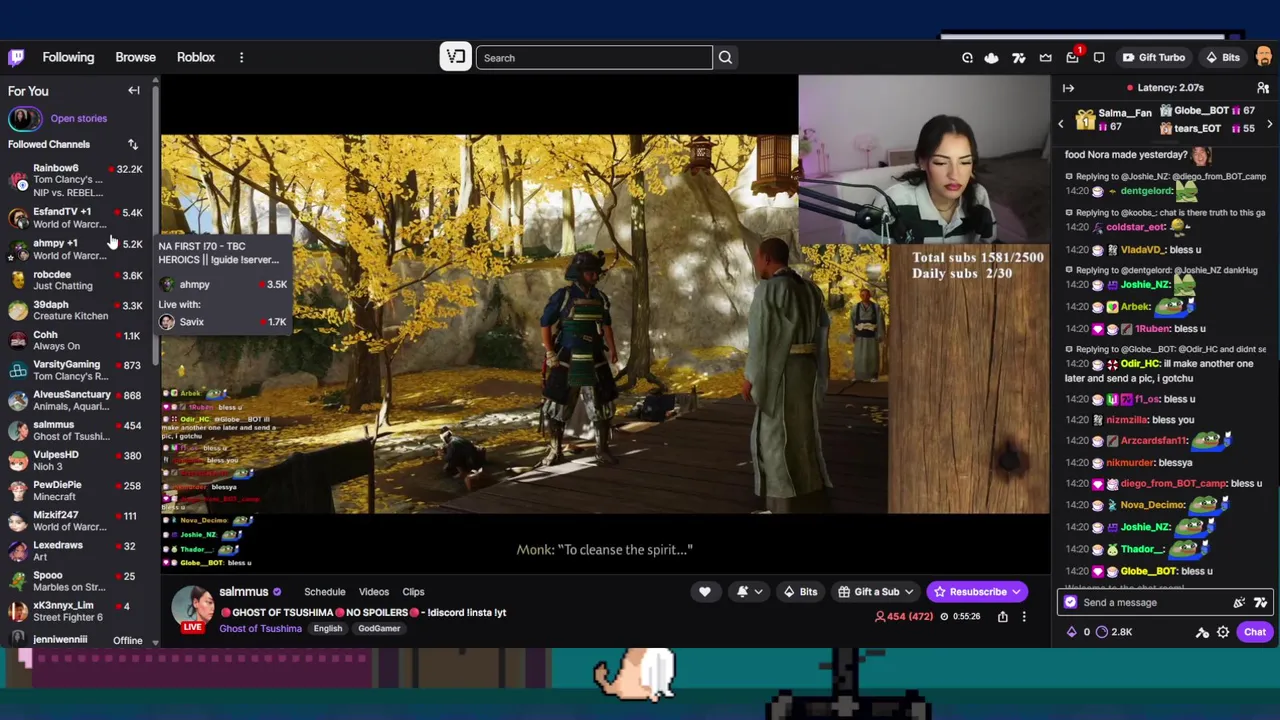
Task: Open the 7TV icon in top bar
Action: point(1018,58)
